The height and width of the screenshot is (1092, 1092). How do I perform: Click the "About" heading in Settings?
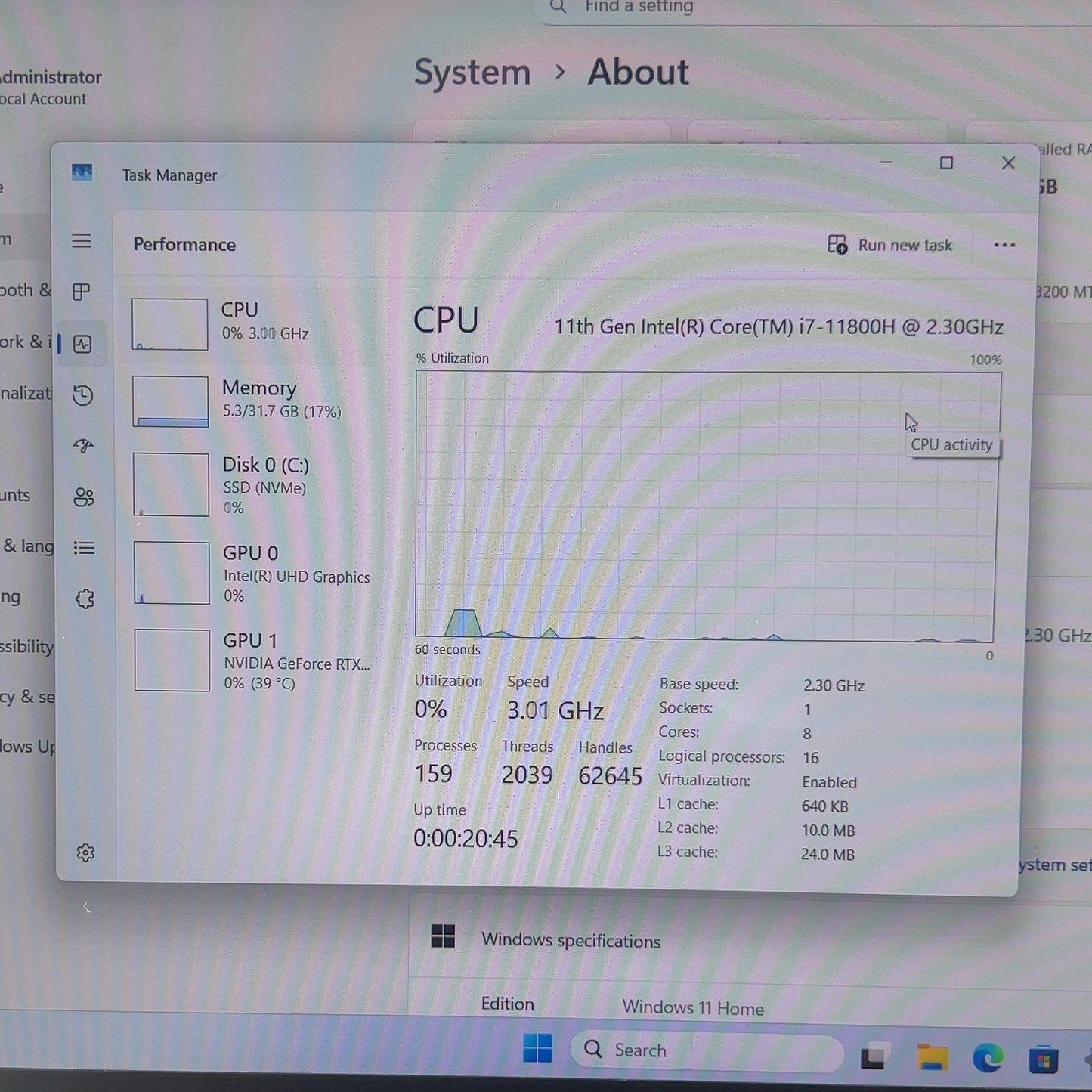639,73
